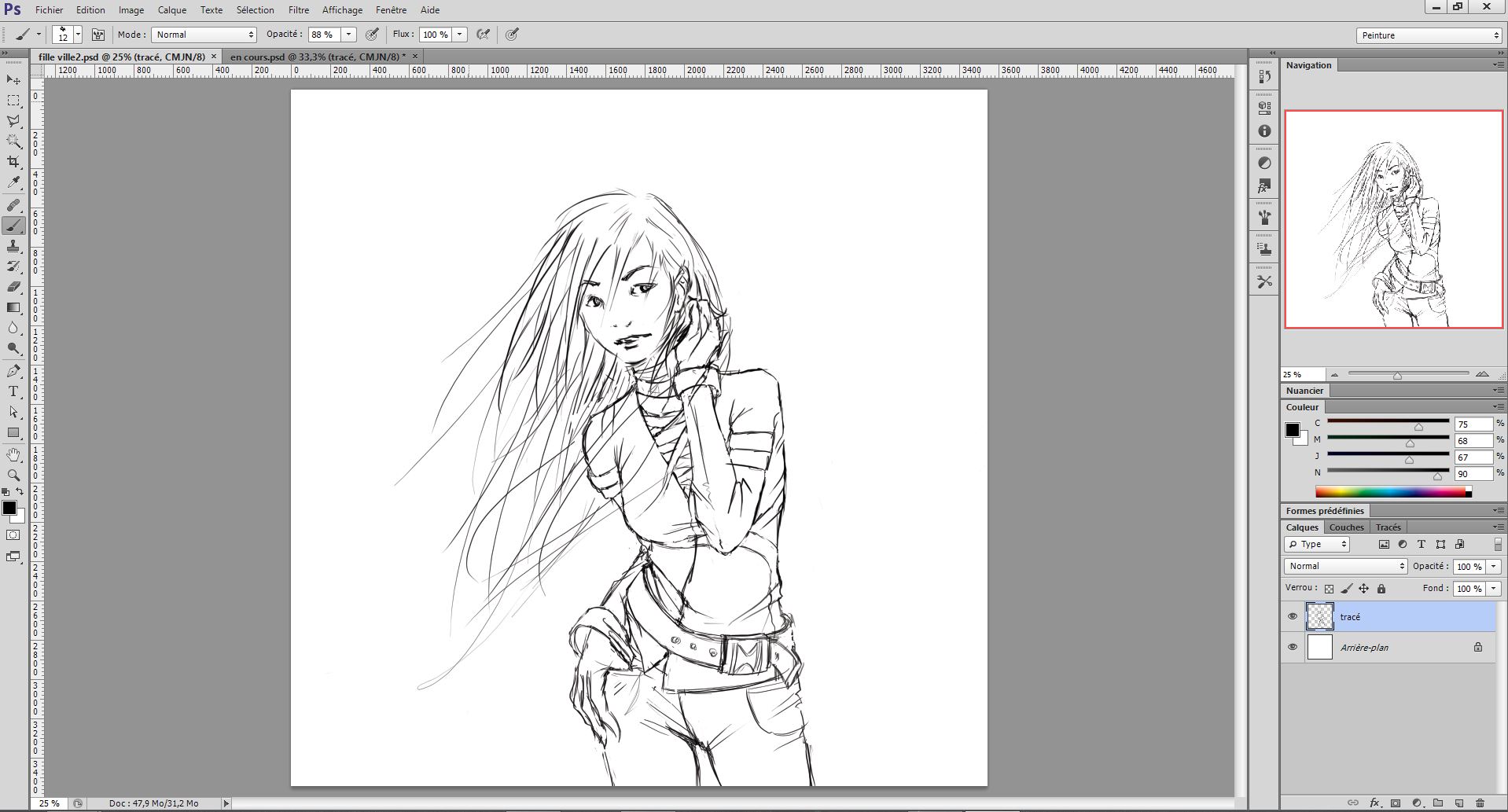
Task: Select the Eyedropper tool
Action: click(x=13, y=181)
